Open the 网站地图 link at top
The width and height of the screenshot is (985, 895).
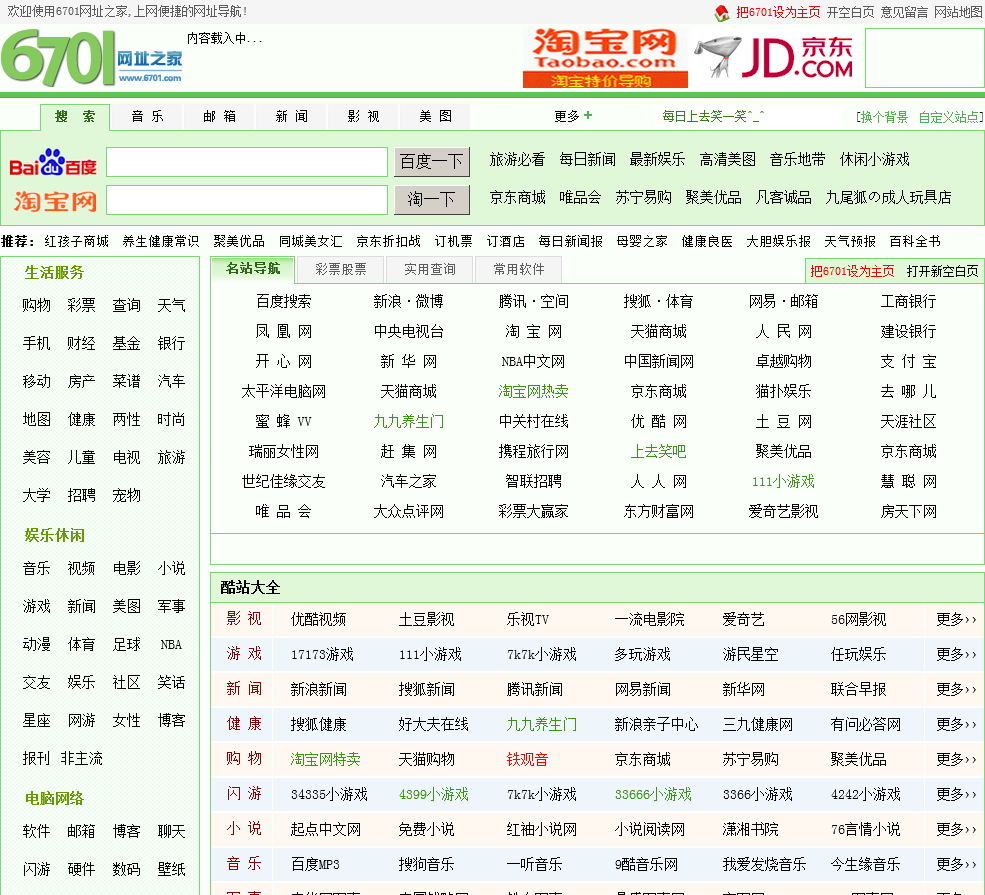coord(958,13)
